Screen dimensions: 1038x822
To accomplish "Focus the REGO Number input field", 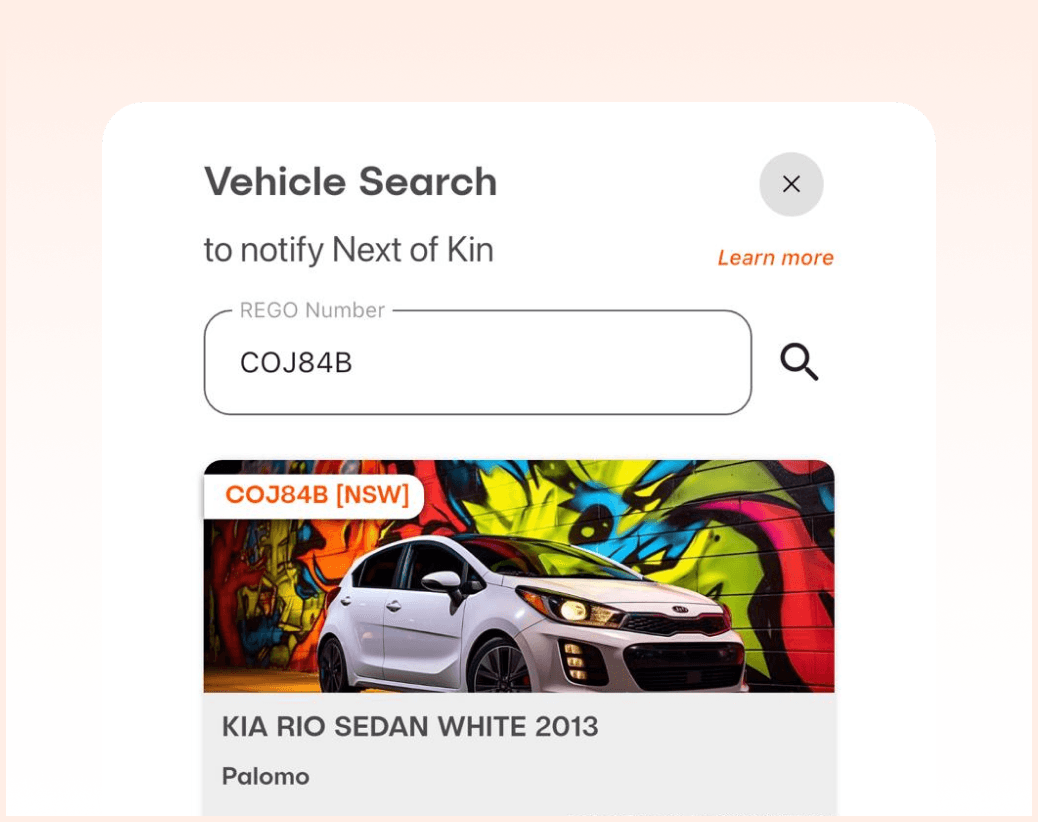I will [478, 363].
